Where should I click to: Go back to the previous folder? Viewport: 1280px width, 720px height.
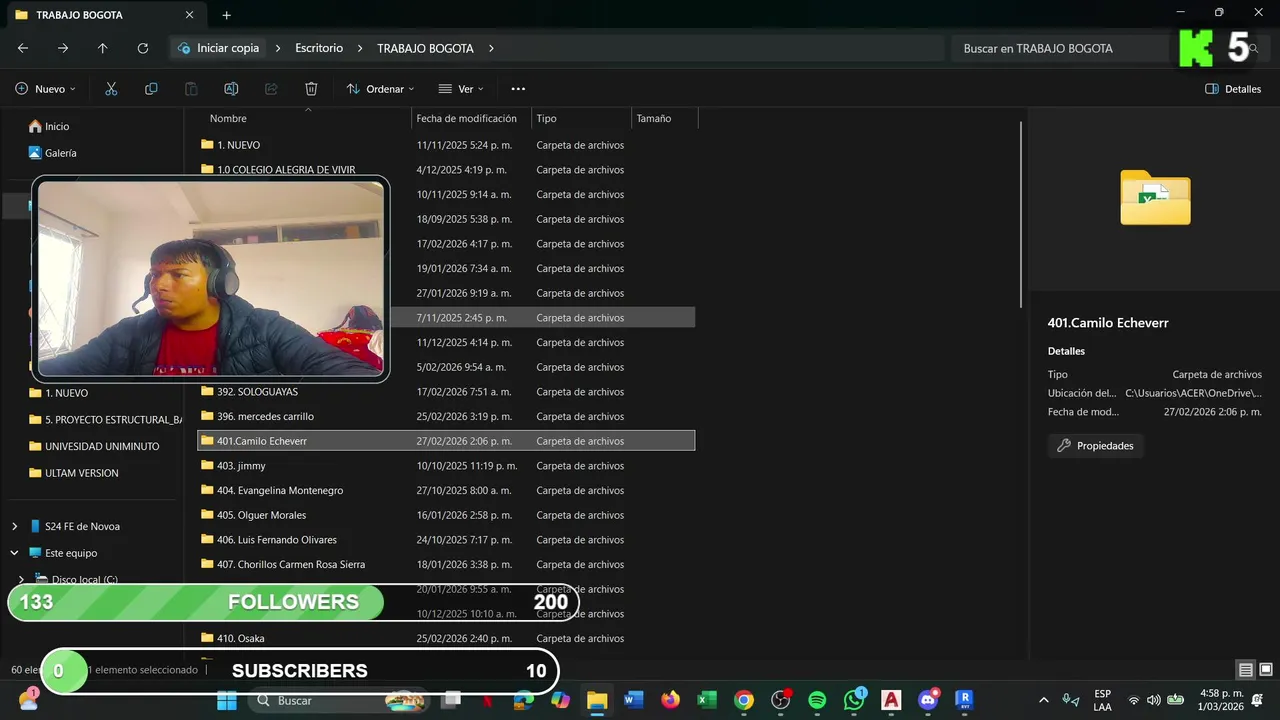coord(23,48)
